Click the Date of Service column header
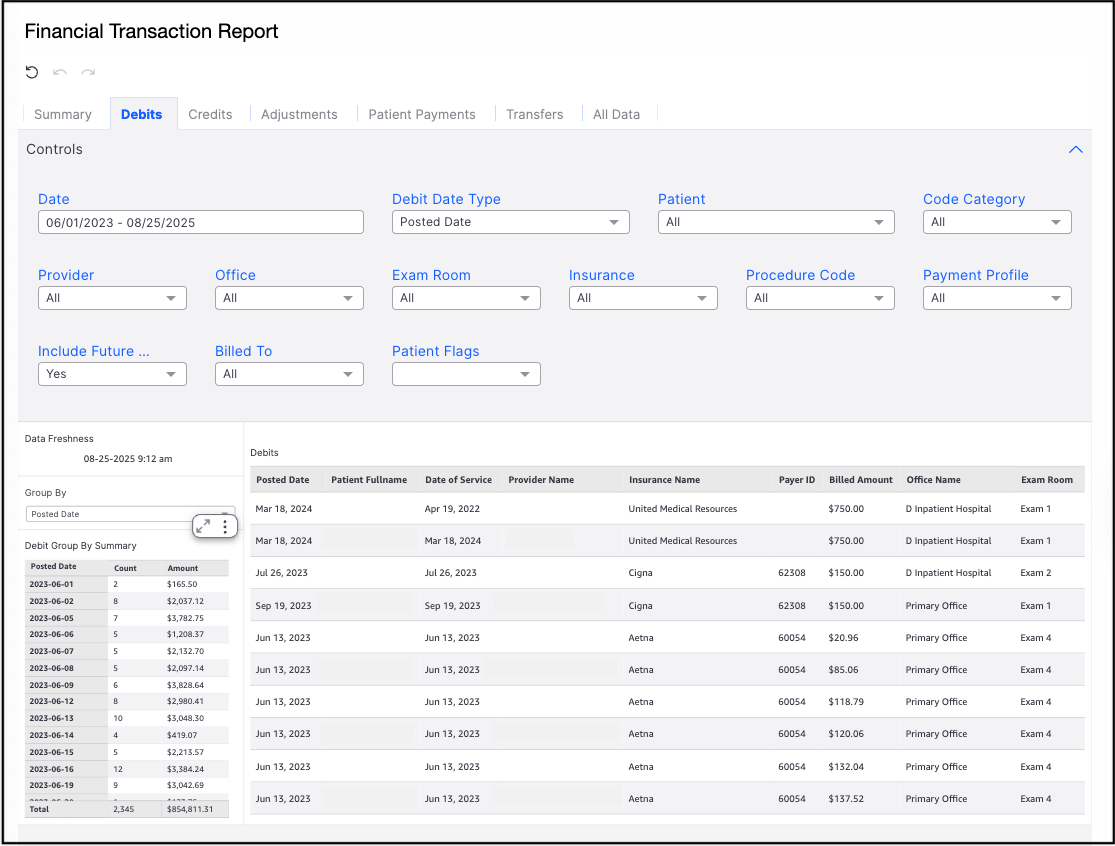 (458, 480)
